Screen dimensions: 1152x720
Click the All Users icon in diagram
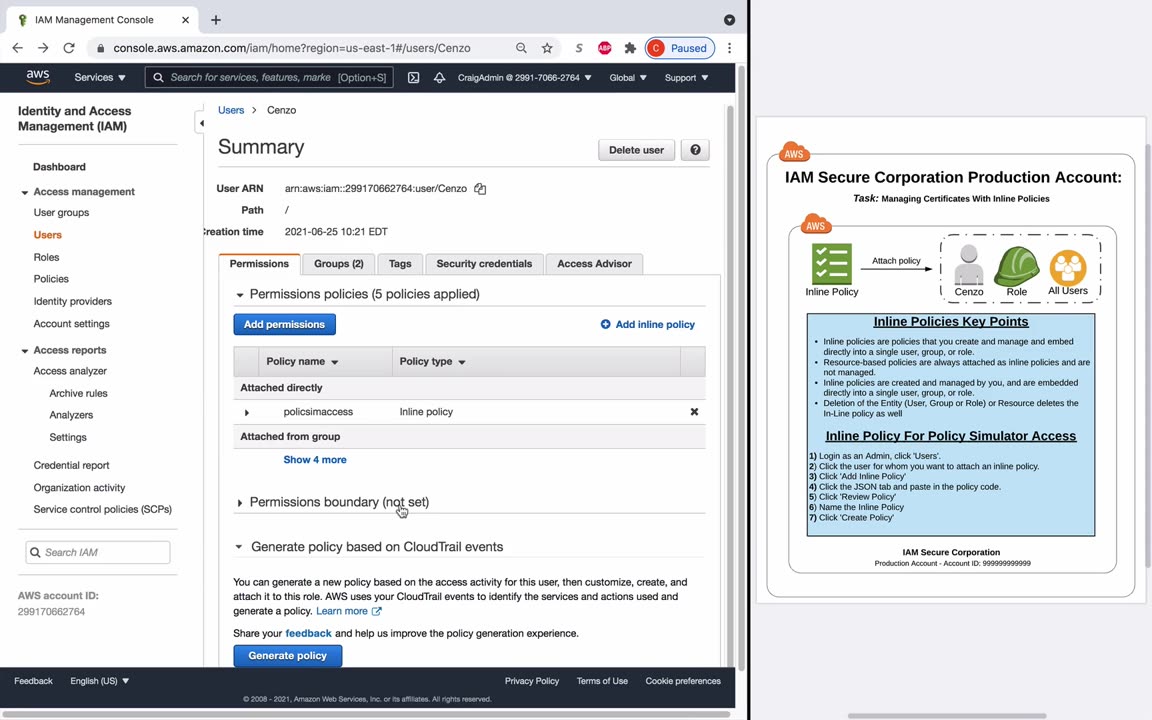1068,267
